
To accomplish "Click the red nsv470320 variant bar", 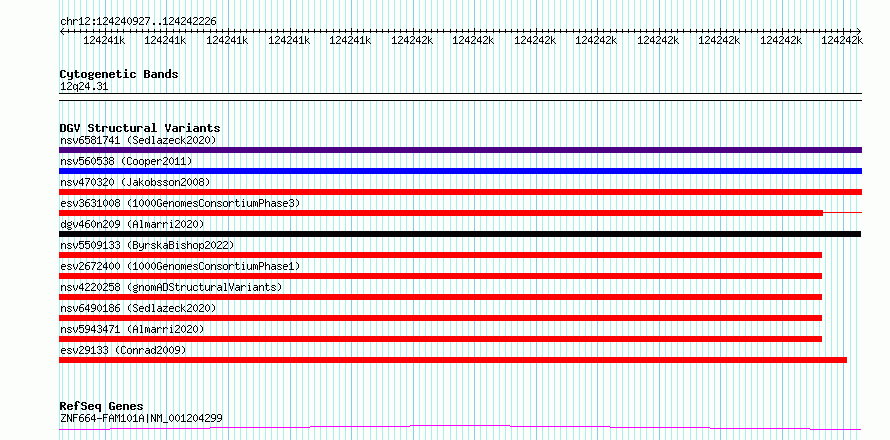I will click(460, 192).
